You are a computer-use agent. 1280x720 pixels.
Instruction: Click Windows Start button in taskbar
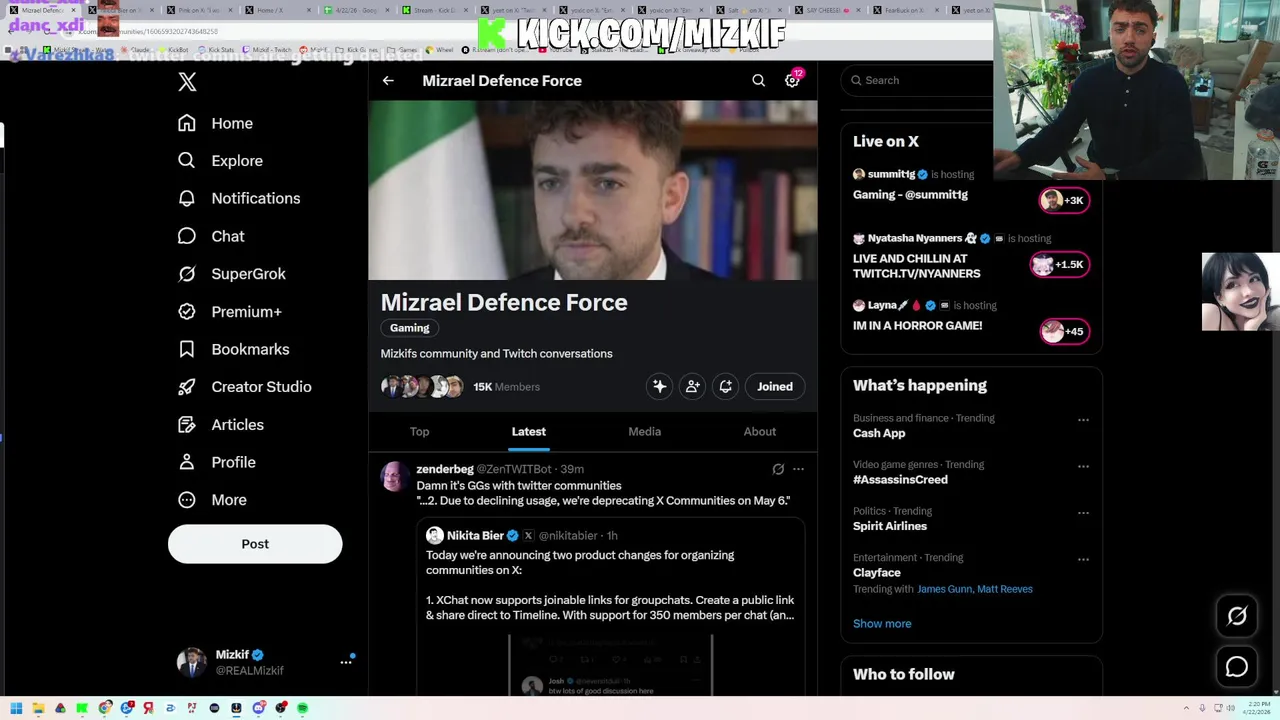coord(16,708)
